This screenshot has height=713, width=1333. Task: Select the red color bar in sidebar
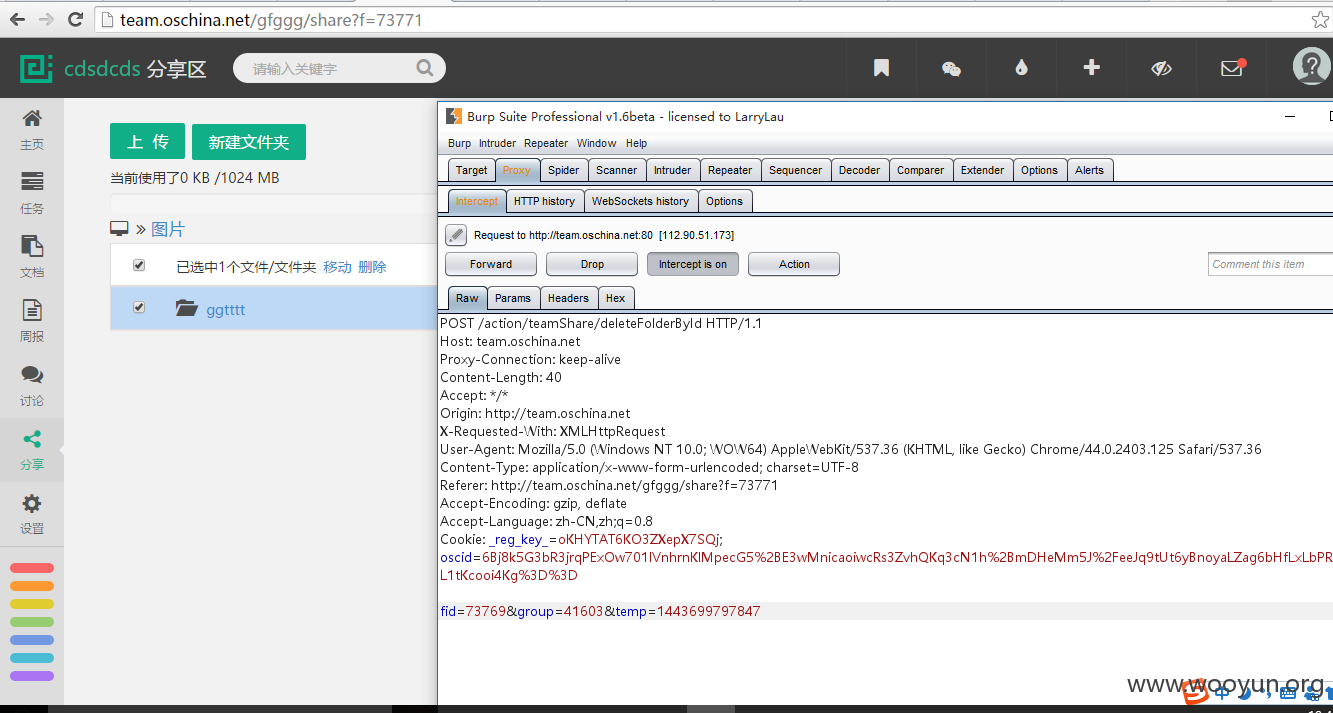point(32,568)
